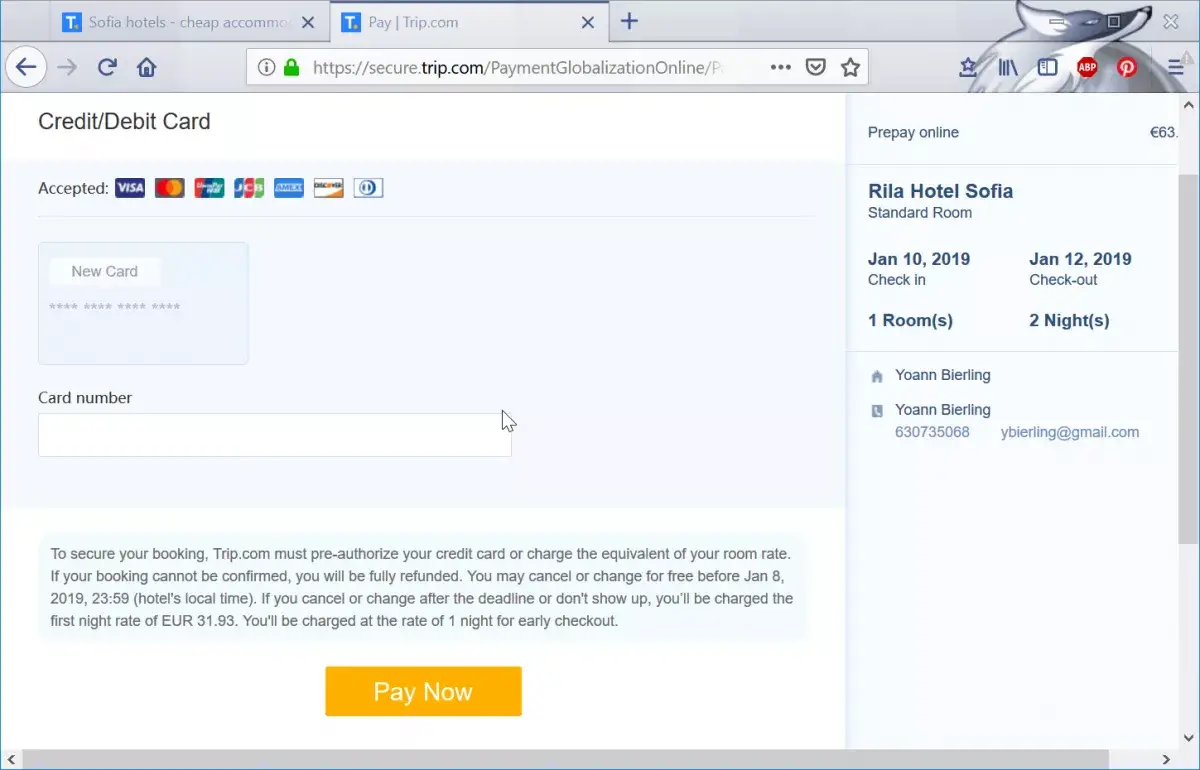Close the Pay | Trip.com tab
The width and height of the screenshot is (1200, 770).
click(588, 22)
